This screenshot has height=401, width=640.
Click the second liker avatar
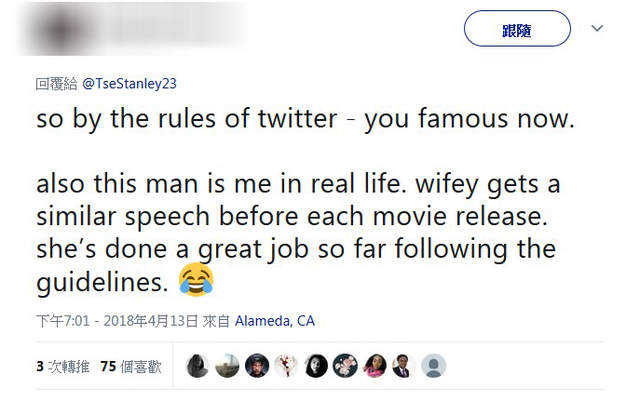point(227,367)
